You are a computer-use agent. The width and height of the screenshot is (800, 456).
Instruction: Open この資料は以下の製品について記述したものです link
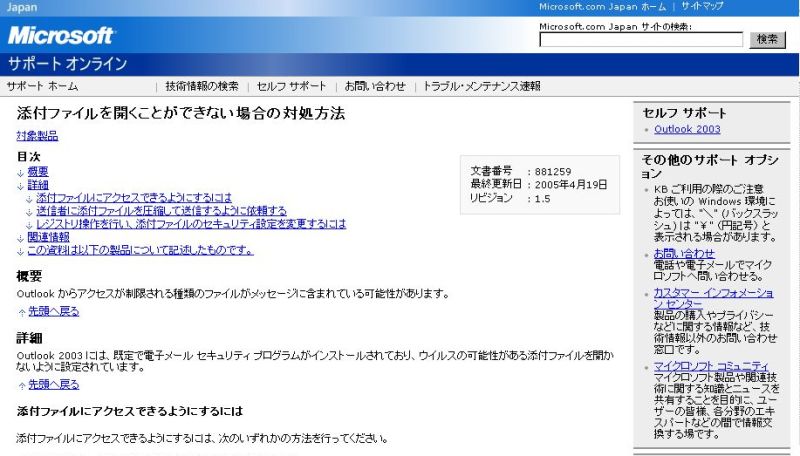click(140, 250)
